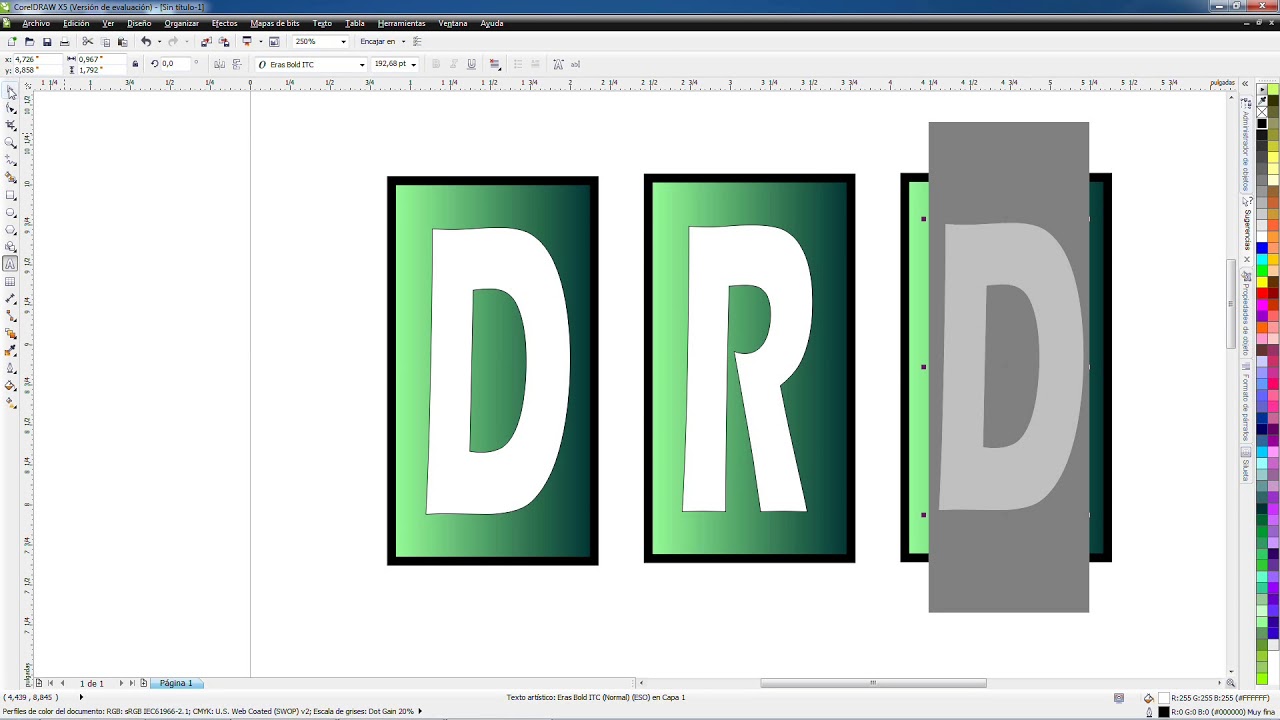This screenshot has width=1280, height=720.
Task: Select the Zoom tool in the toolbox
Action: click(x=11, y=143)
